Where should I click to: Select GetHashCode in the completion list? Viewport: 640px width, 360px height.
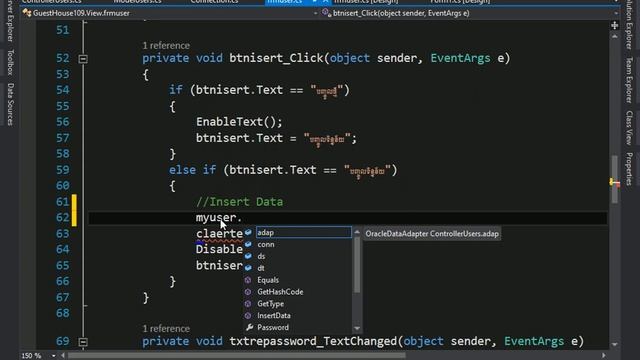coord(280,292)
